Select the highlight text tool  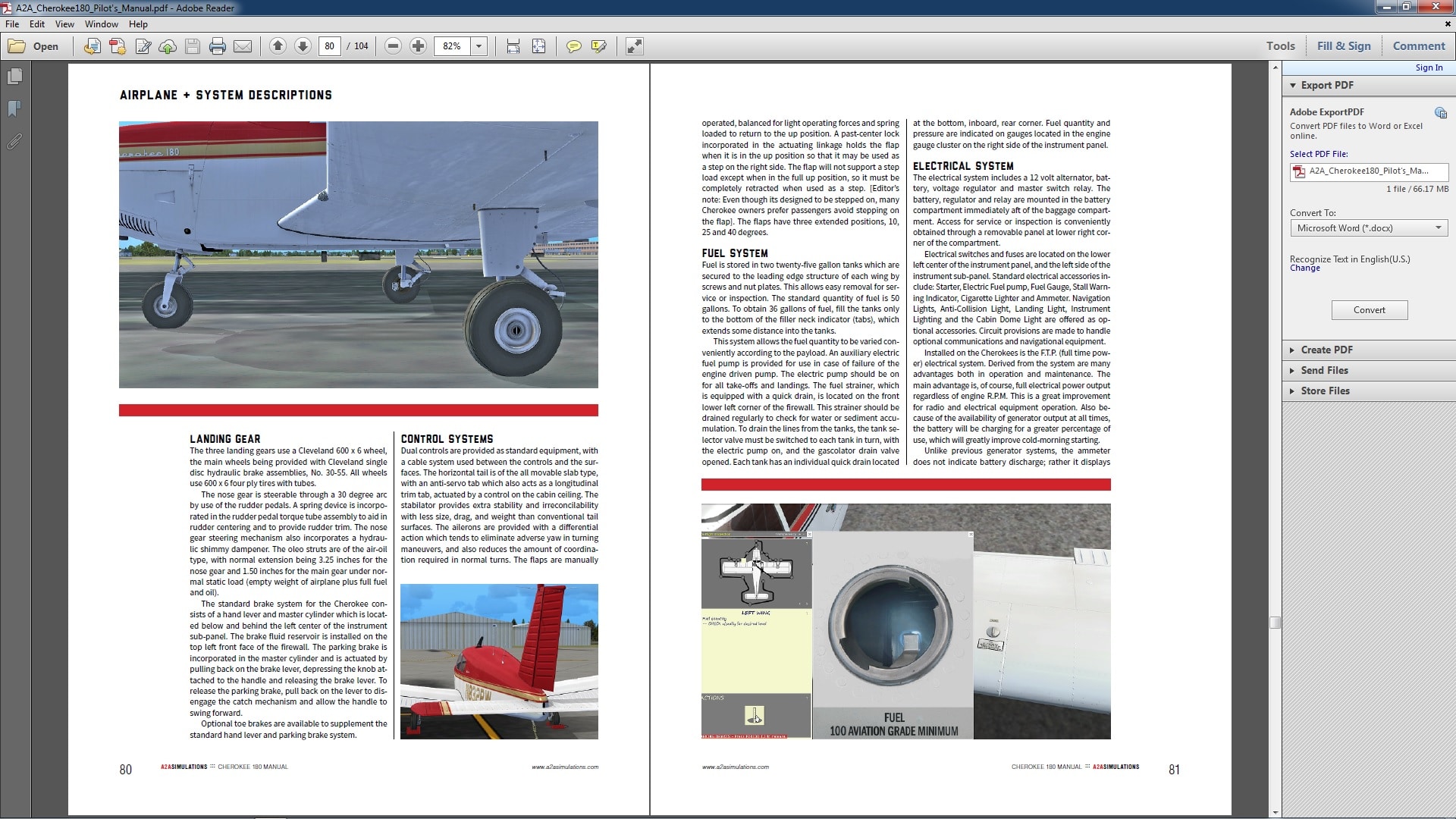[598, 46]
